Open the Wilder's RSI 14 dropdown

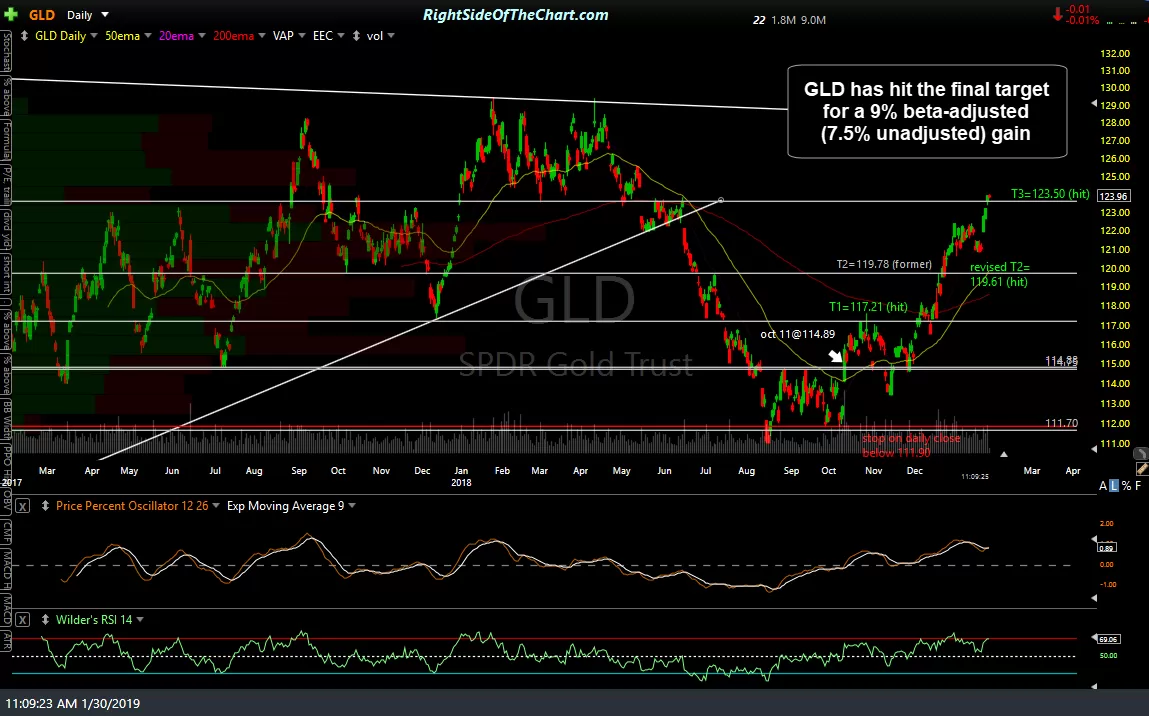140,620
